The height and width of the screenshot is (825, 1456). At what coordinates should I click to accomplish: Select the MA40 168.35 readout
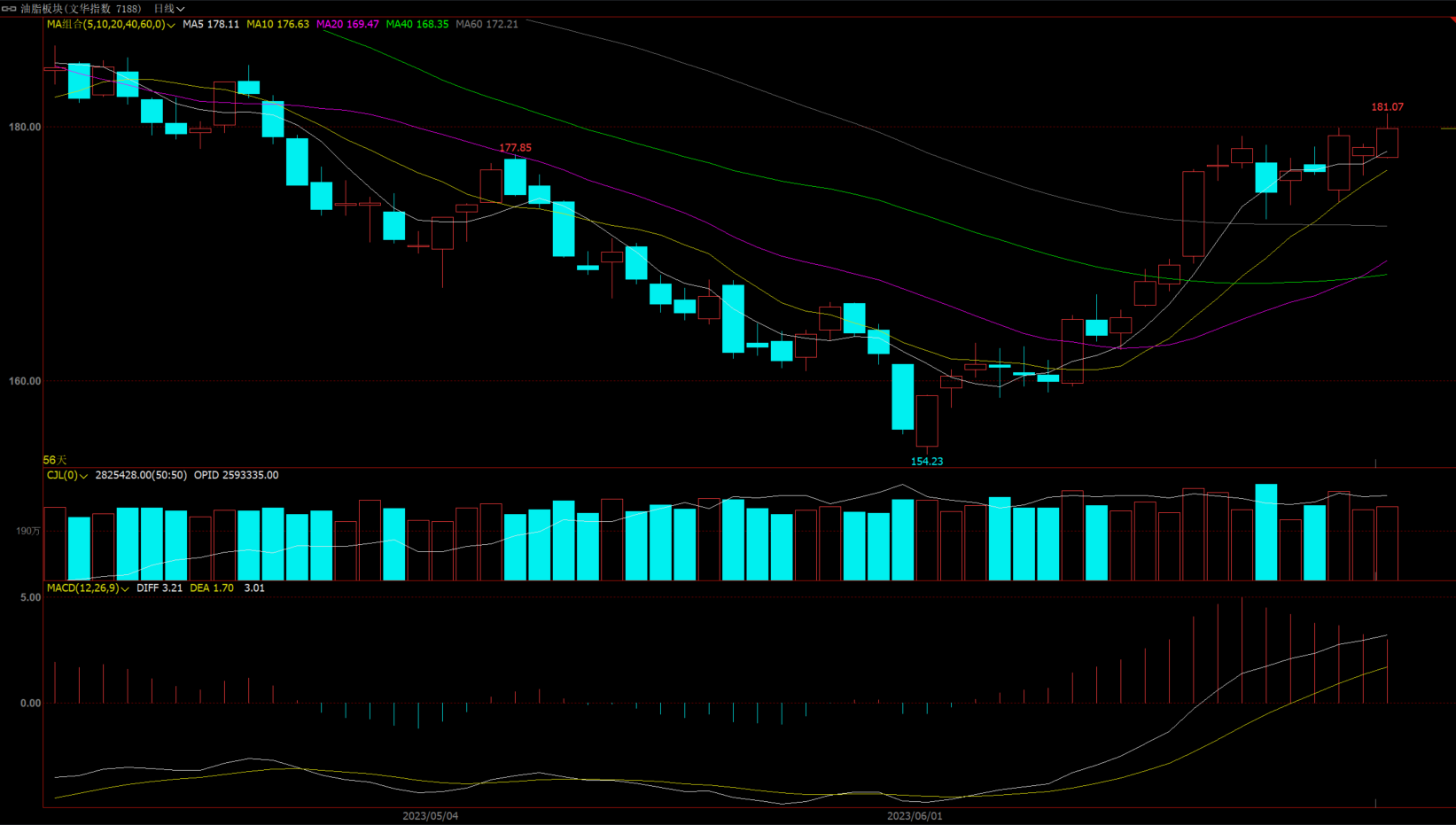[x=417, y=25]
